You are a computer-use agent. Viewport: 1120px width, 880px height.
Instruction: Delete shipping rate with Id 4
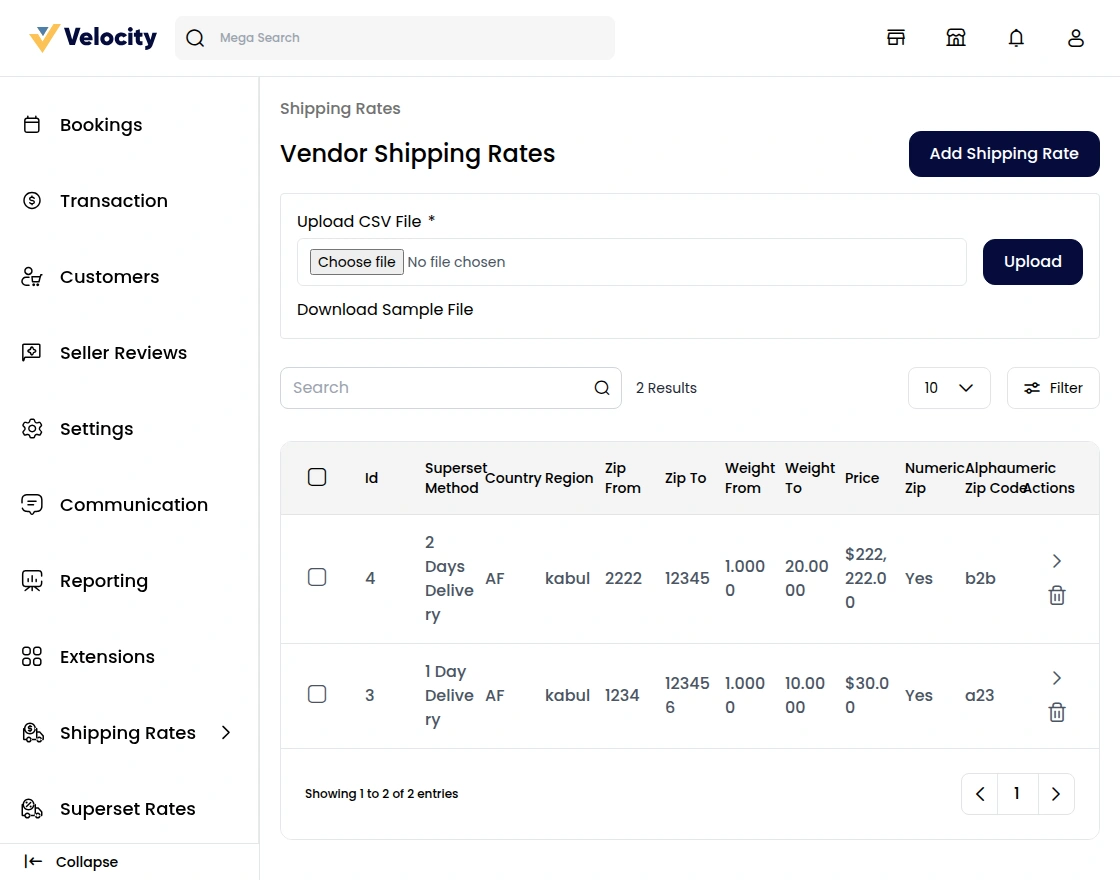click(1057, 596)
